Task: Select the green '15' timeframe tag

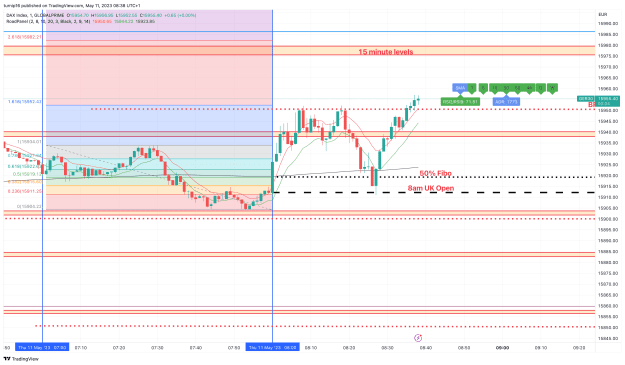Action: tap(495, 88)
